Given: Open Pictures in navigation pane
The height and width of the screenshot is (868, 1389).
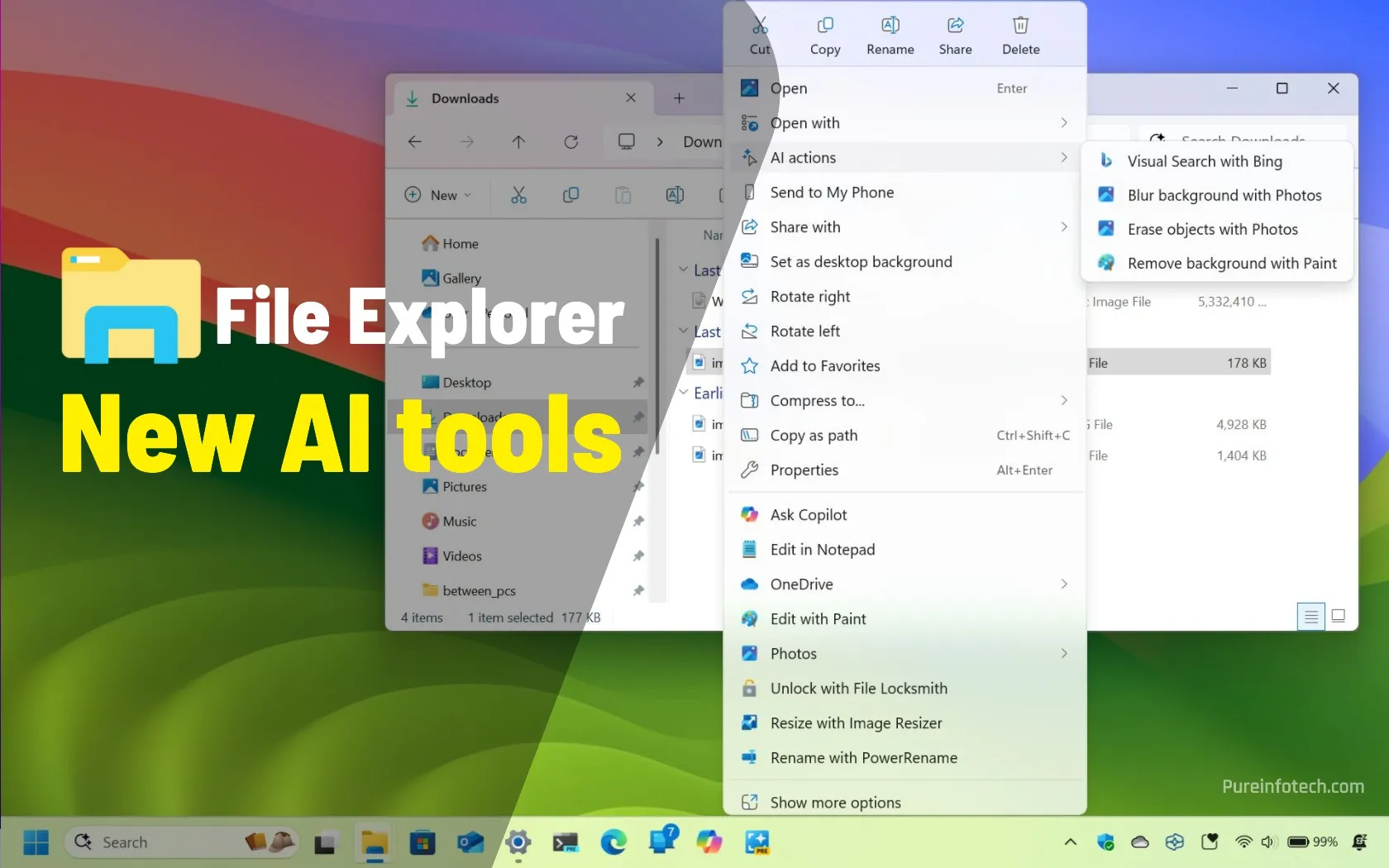Looking at the screenshot, I should click(x=455, y=487).
